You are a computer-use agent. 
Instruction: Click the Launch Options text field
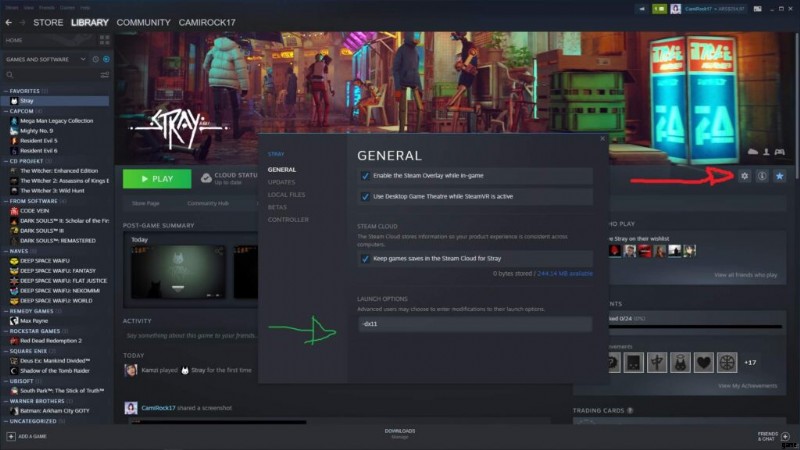(x=474, y=324)
